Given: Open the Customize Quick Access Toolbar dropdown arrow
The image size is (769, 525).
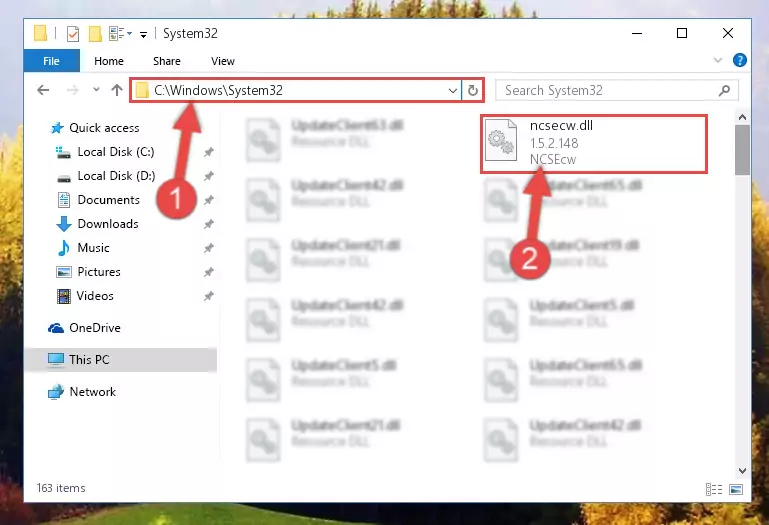Looking at the screenshot, I should coord(143,34).
